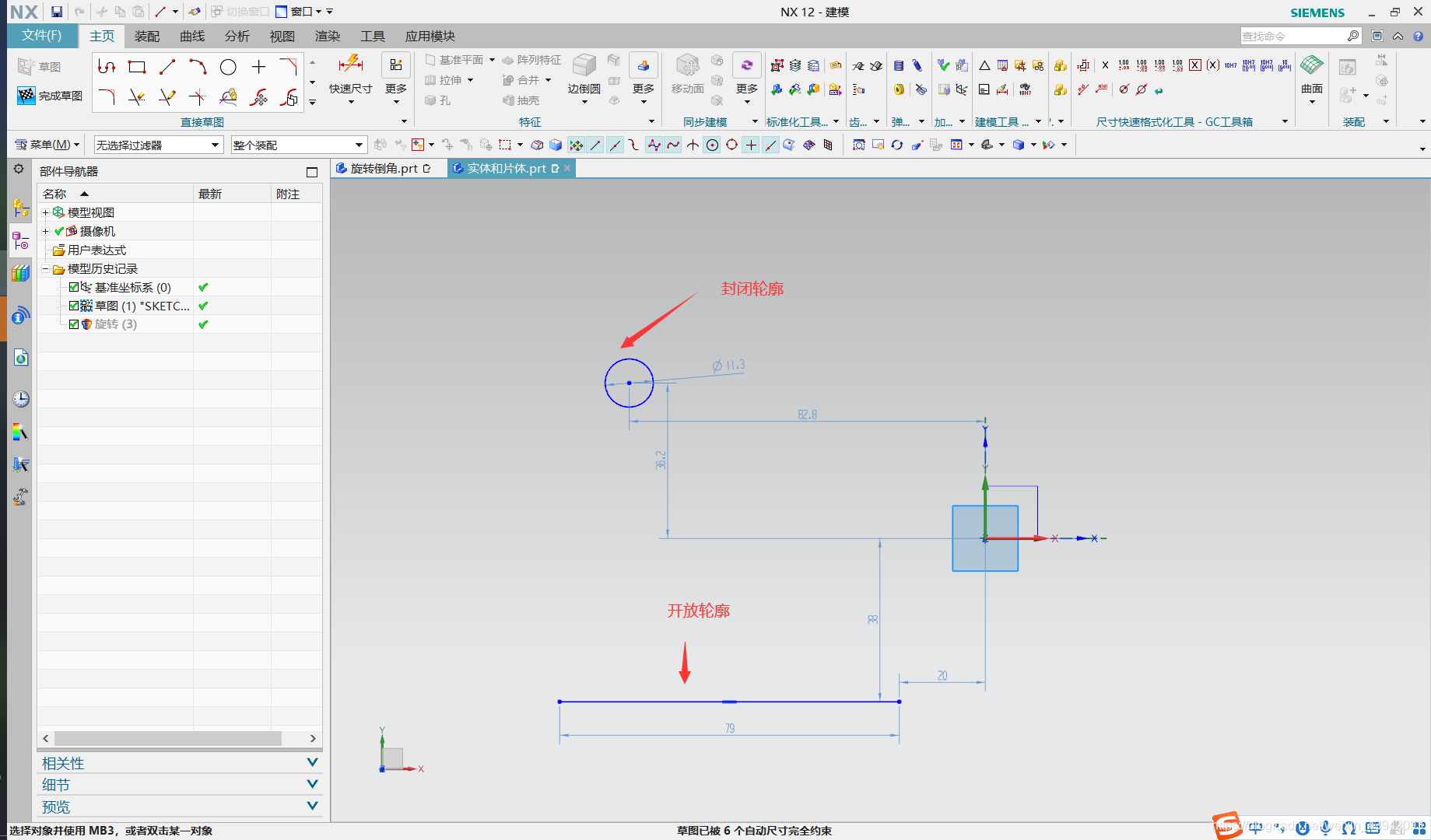Click the 用户表达式 tree item
This screenshot has width=1431, height=840.
[96, 250]
